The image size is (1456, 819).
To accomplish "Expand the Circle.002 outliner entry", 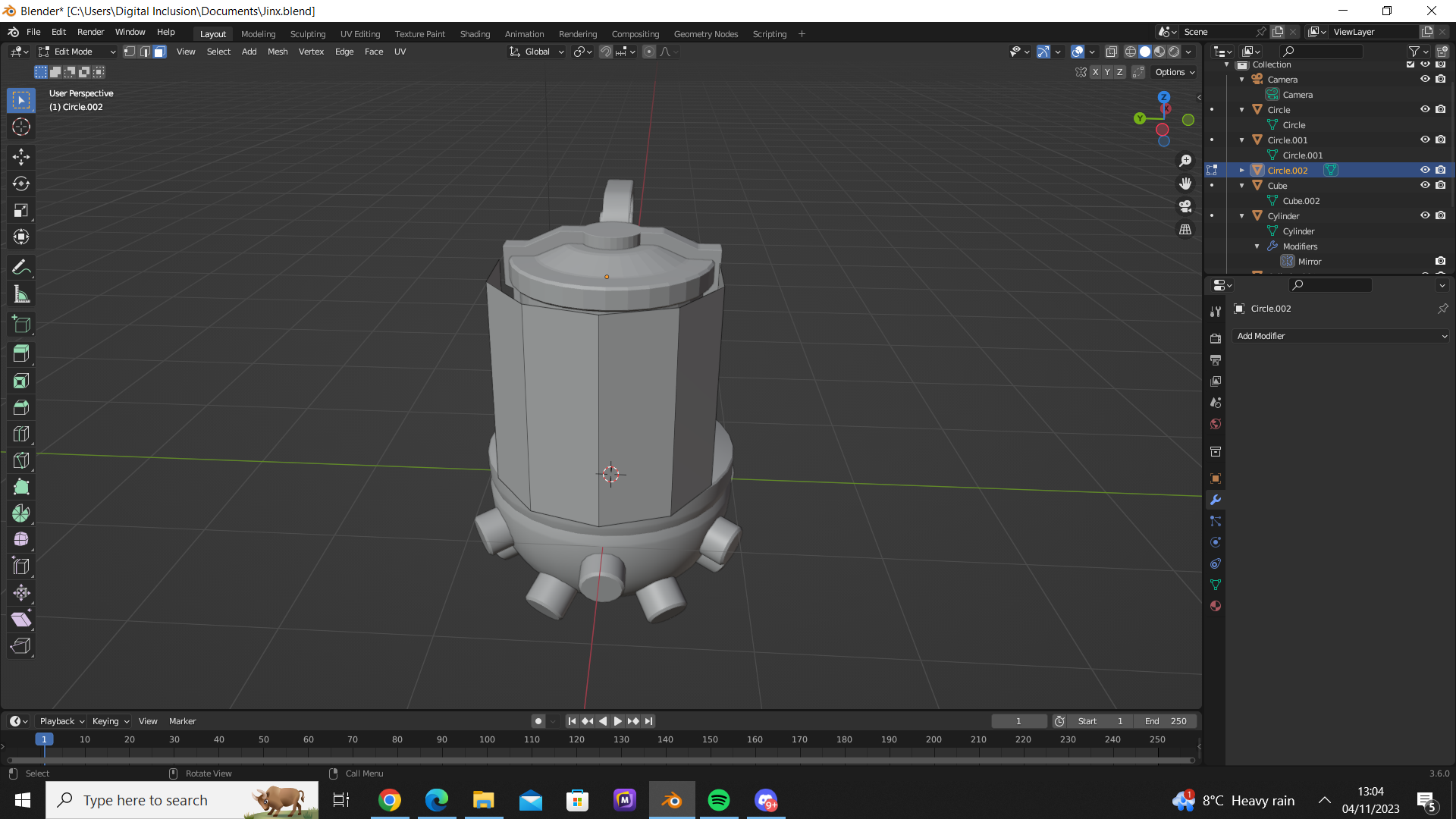I will [1241, 171].
